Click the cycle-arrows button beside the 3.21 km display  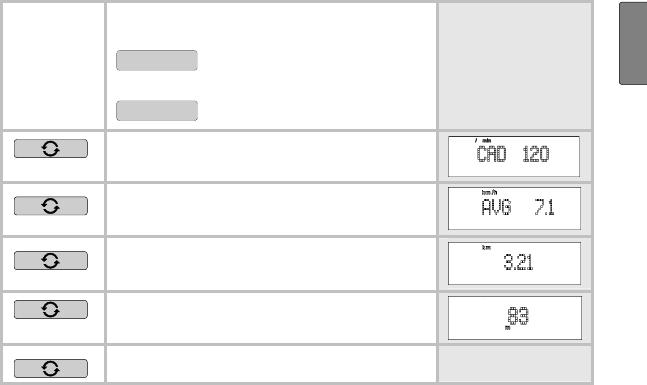click(51, 261)
